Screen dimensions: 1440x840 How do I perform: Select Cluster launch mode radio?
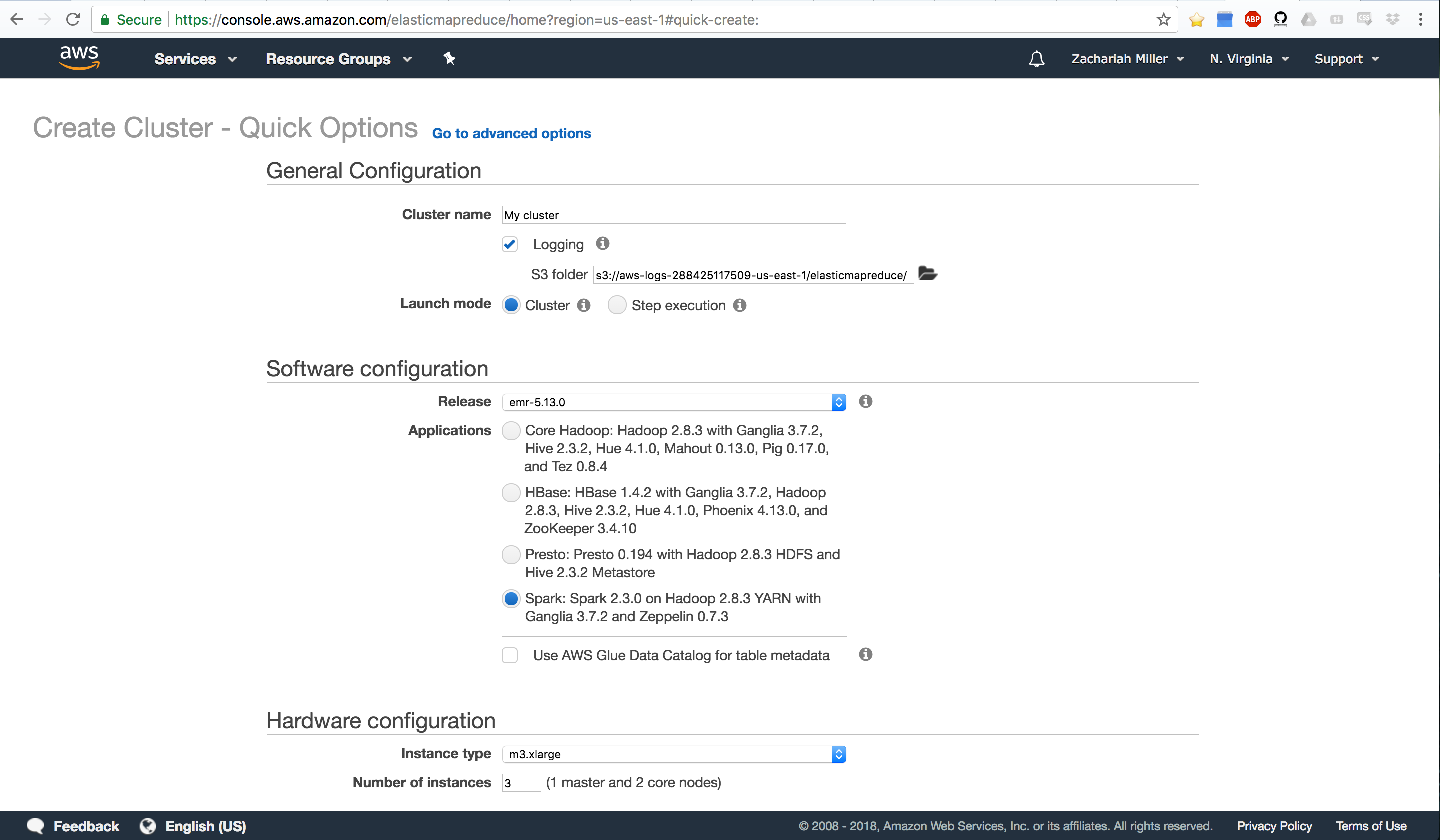click(x=511, y=305)
